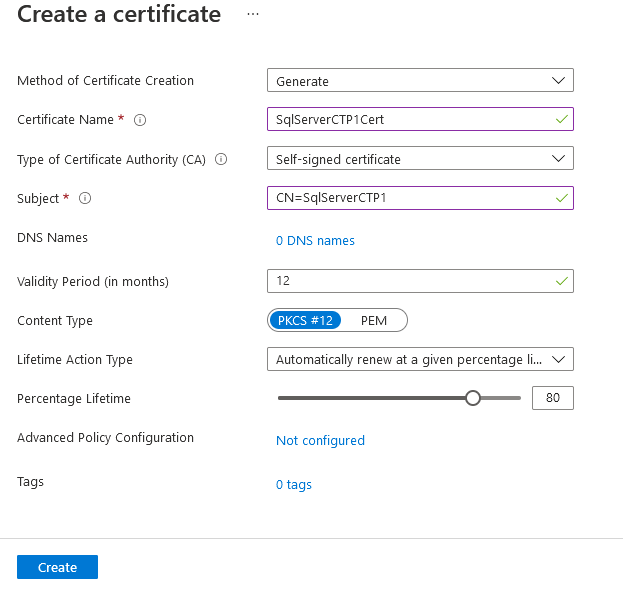623x594 pixels.
Task: Click green checkmark in Certificate Name field
Action: click(x=561, y=120)
